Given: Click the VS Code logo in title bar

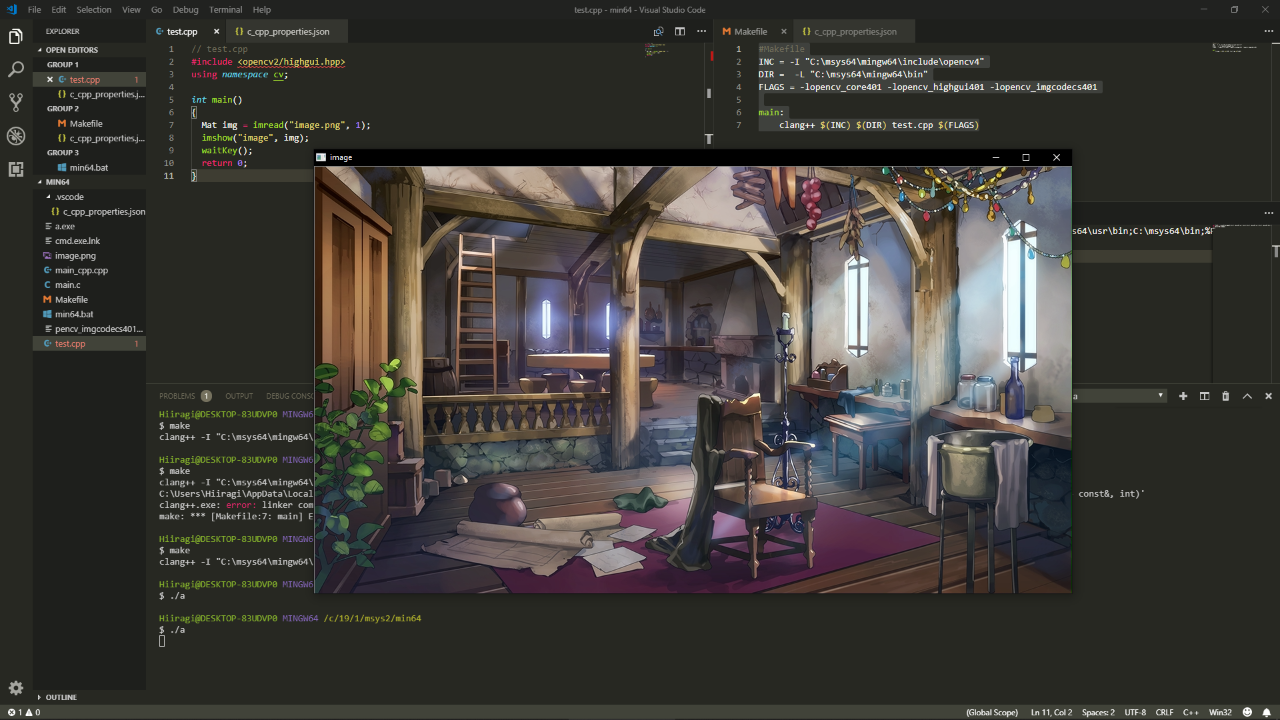Looking at the screenshot, I should point(11,10).
